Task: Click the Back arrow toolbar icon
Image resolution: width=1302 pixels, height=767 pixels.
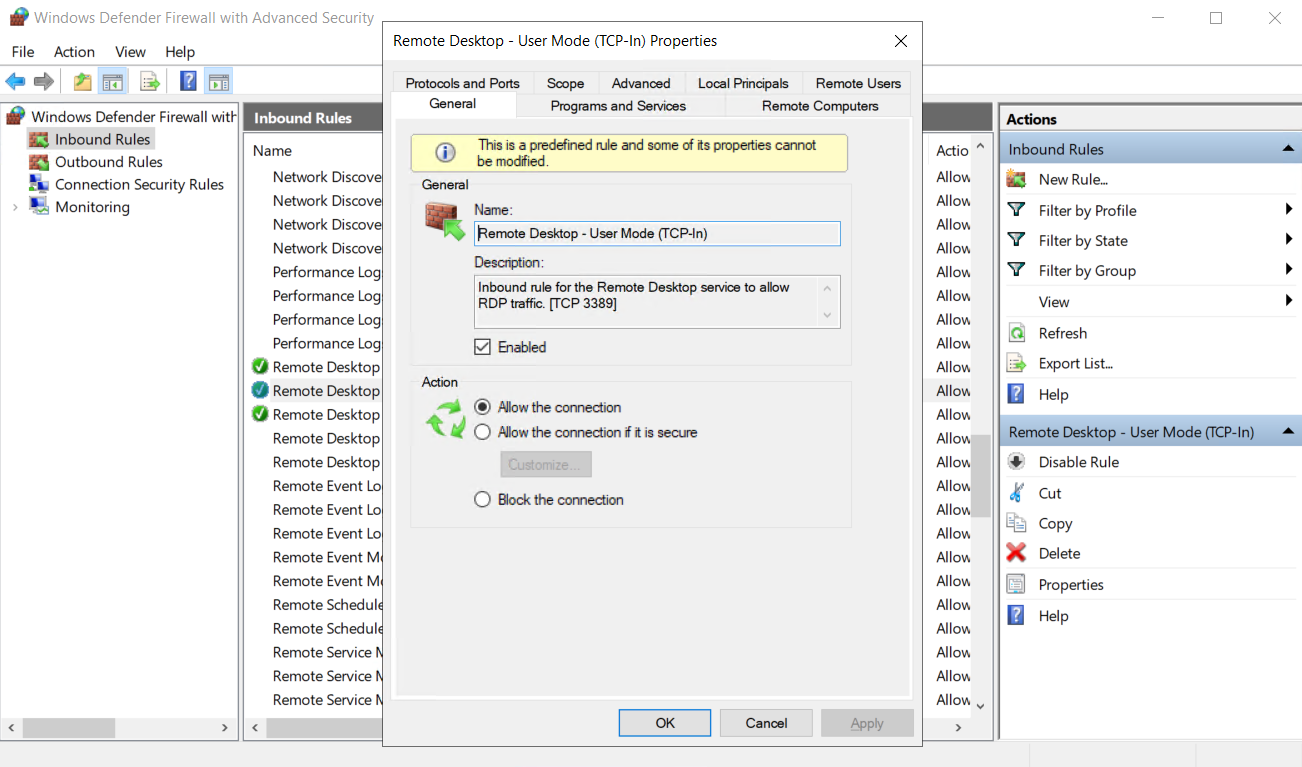Action: click(15, 82)
